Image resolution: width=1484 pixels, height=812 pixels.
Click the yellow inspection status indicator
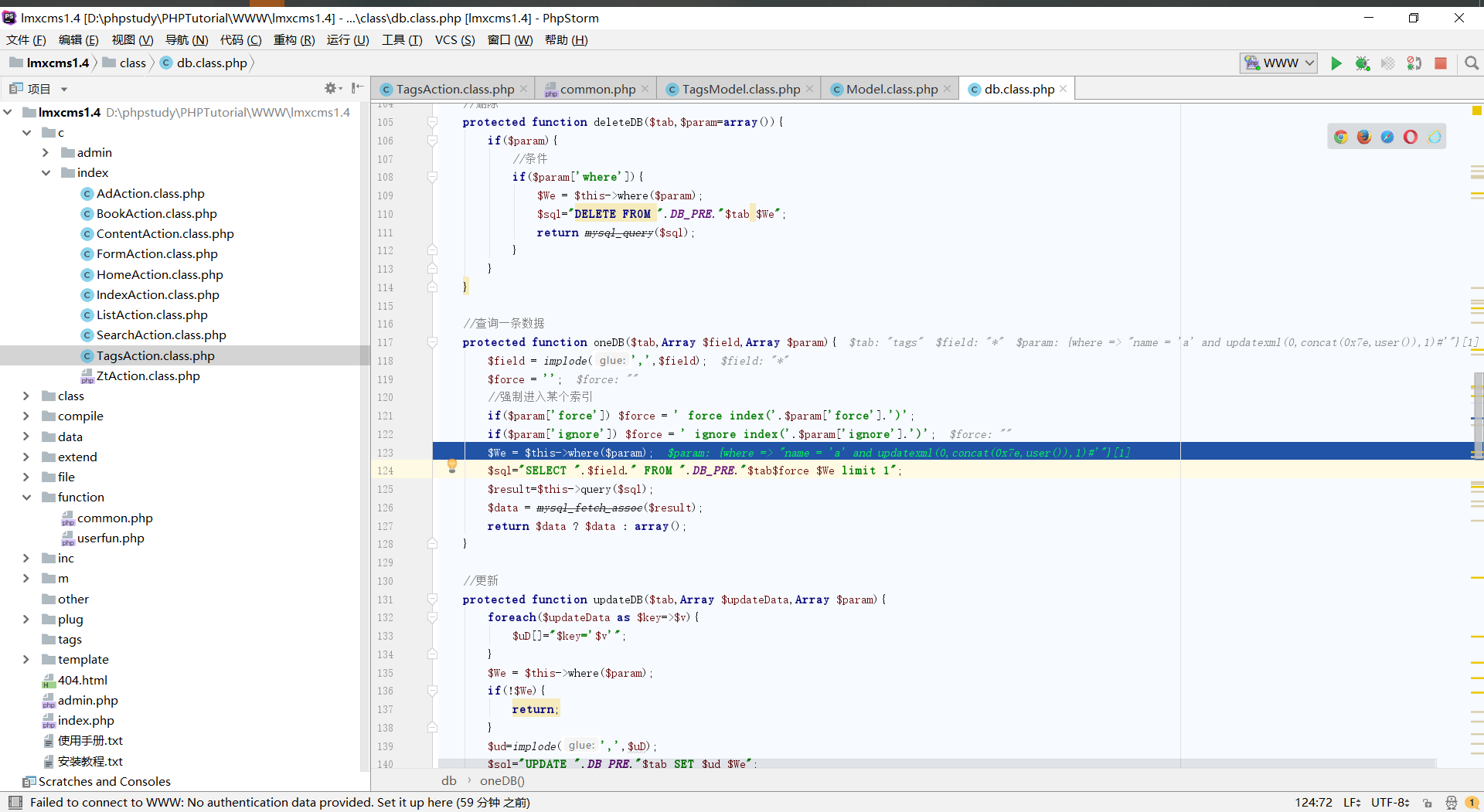[1477, 110]
